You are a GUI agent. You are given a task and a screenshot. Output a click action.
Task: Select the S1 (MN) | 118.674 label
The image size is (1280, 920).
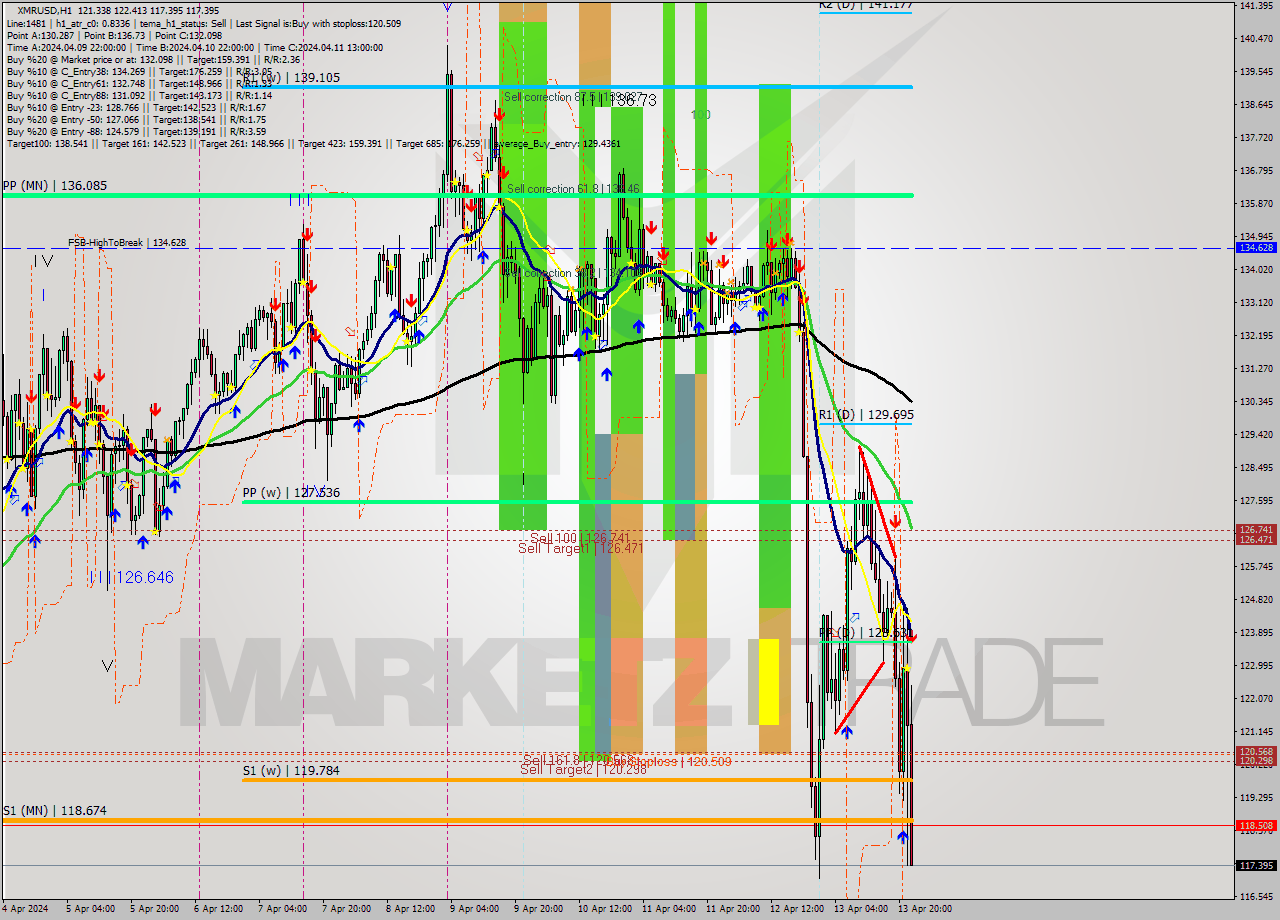point(54,811)
